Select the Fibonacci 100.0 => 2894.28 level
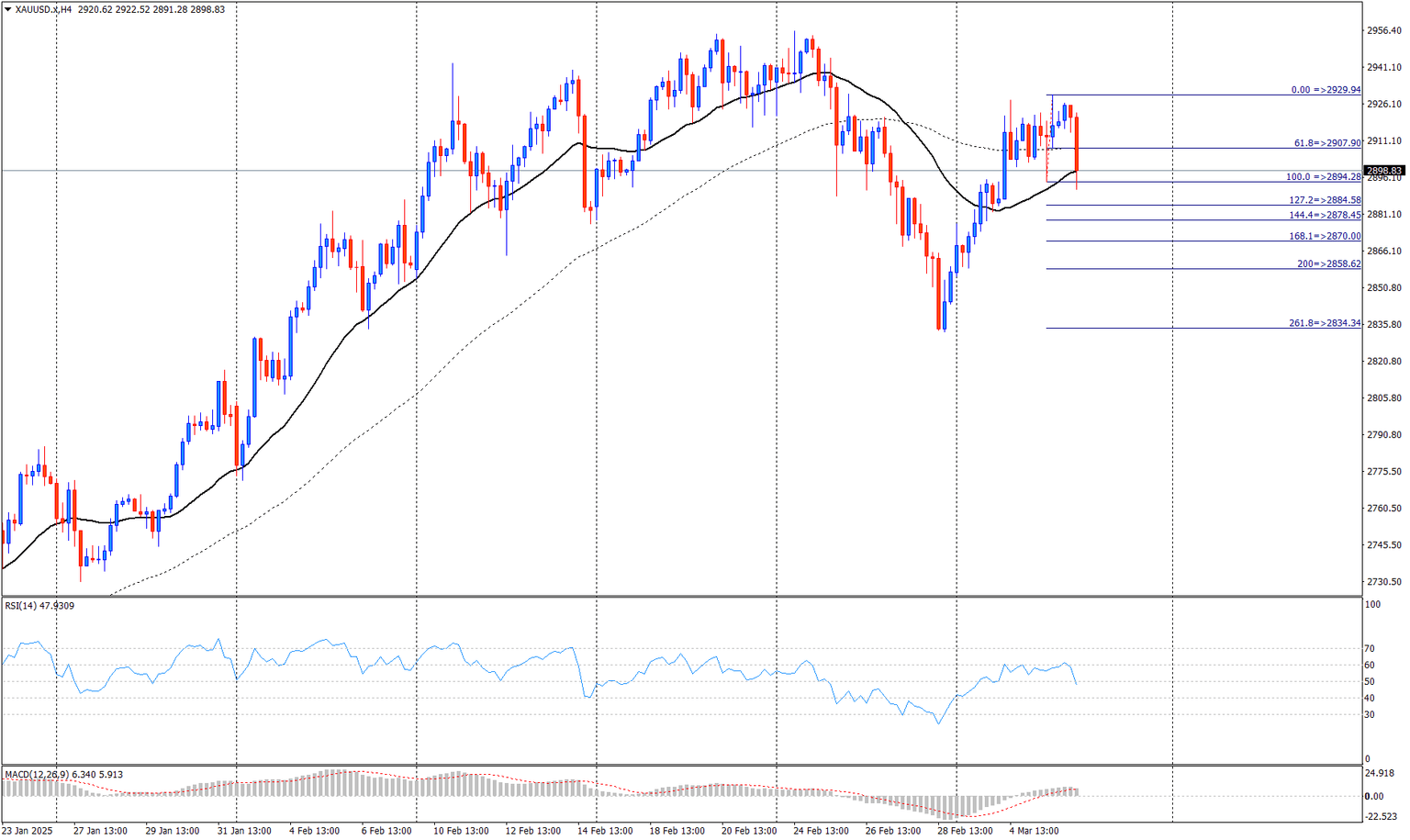Screen dimensions: 1410x840 click(x=1323, y=177)
